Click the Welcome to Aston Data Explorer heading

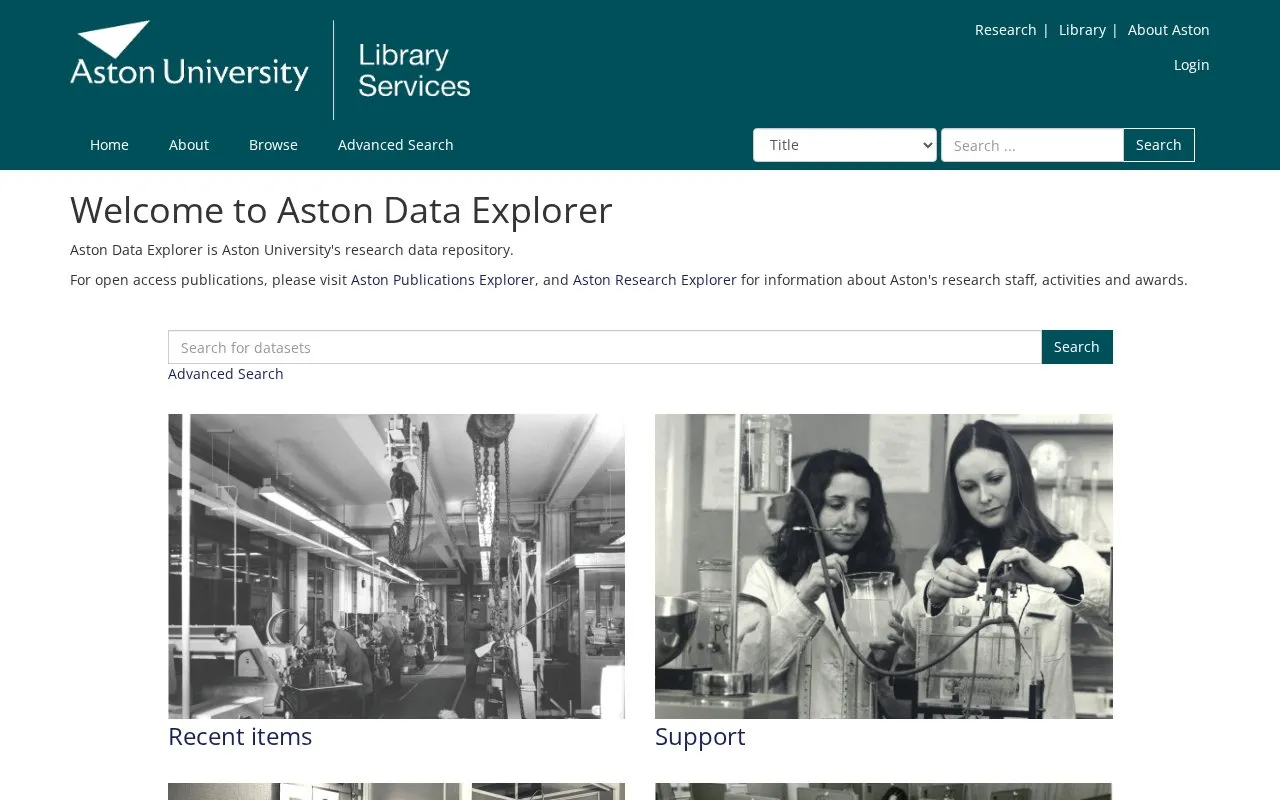[341, 210]
